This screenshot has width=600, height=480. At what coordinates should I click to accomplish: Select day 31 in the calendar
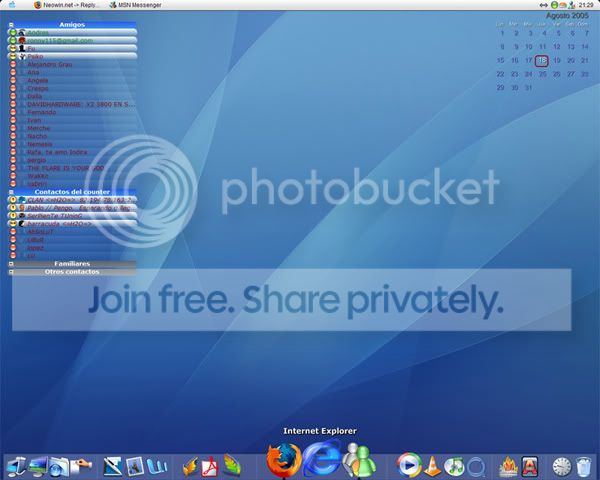pyautogui.click(x=528, y=88)
